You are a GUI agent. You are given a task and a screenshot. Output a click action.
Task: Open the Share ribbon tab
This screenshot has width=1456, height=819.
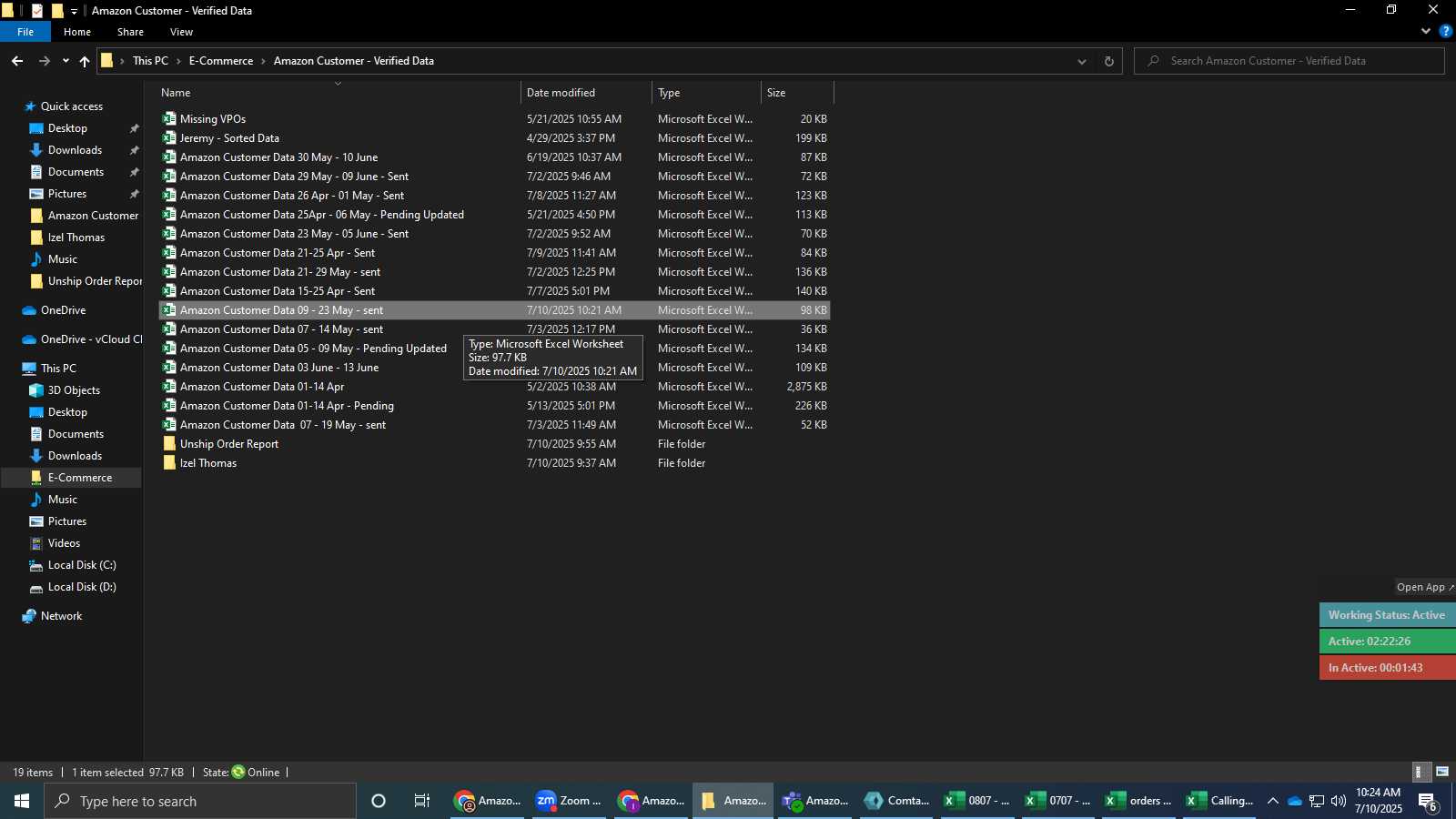pos(130,32)
